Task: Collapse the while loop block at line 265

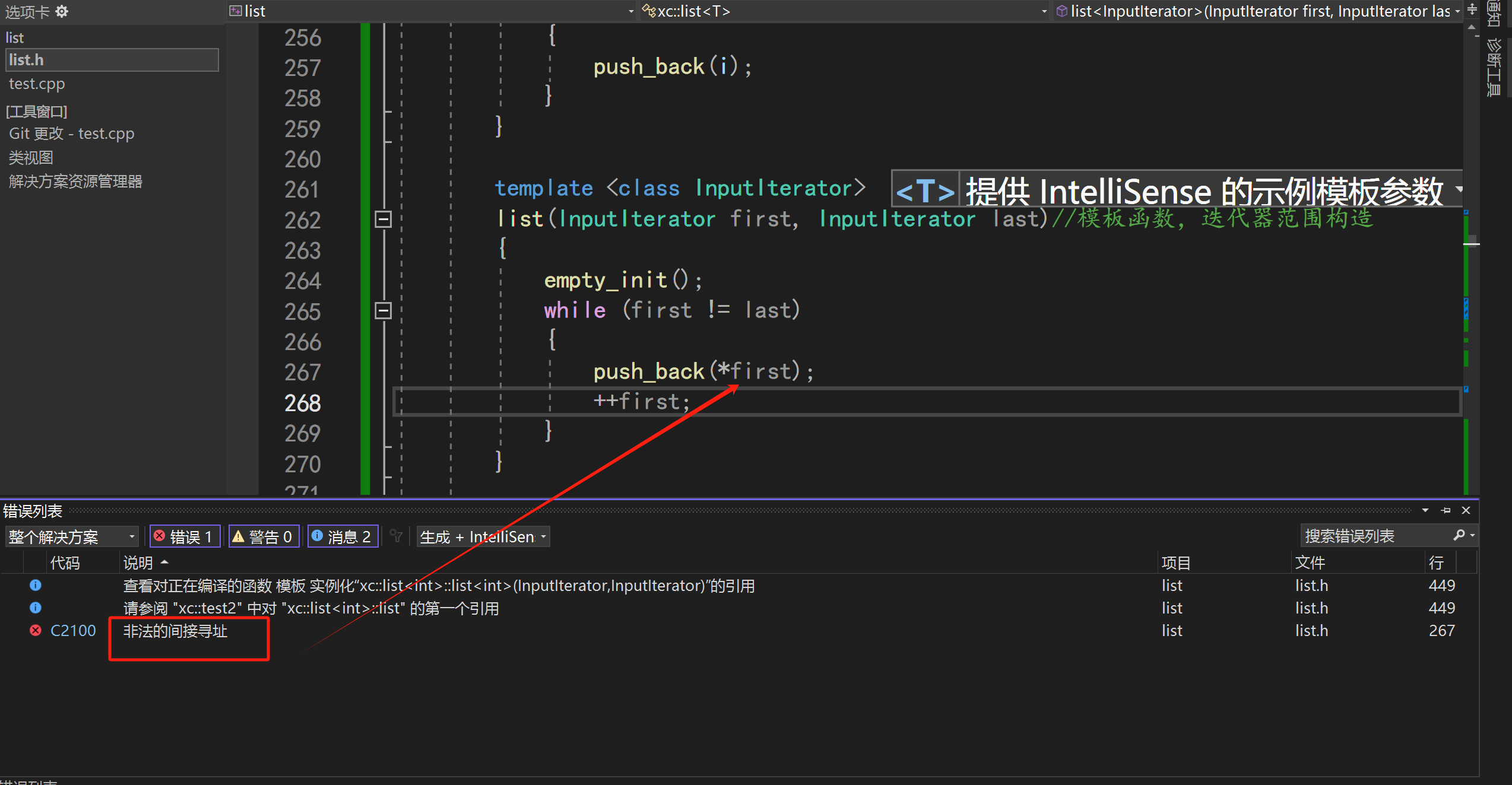Action: 383,310
